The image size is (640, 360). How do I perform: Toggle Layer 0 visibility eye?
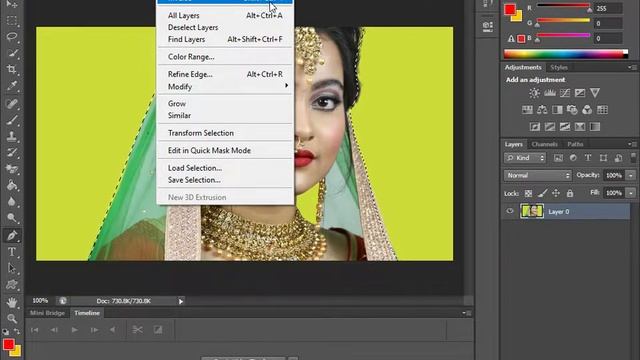[510, 211]
